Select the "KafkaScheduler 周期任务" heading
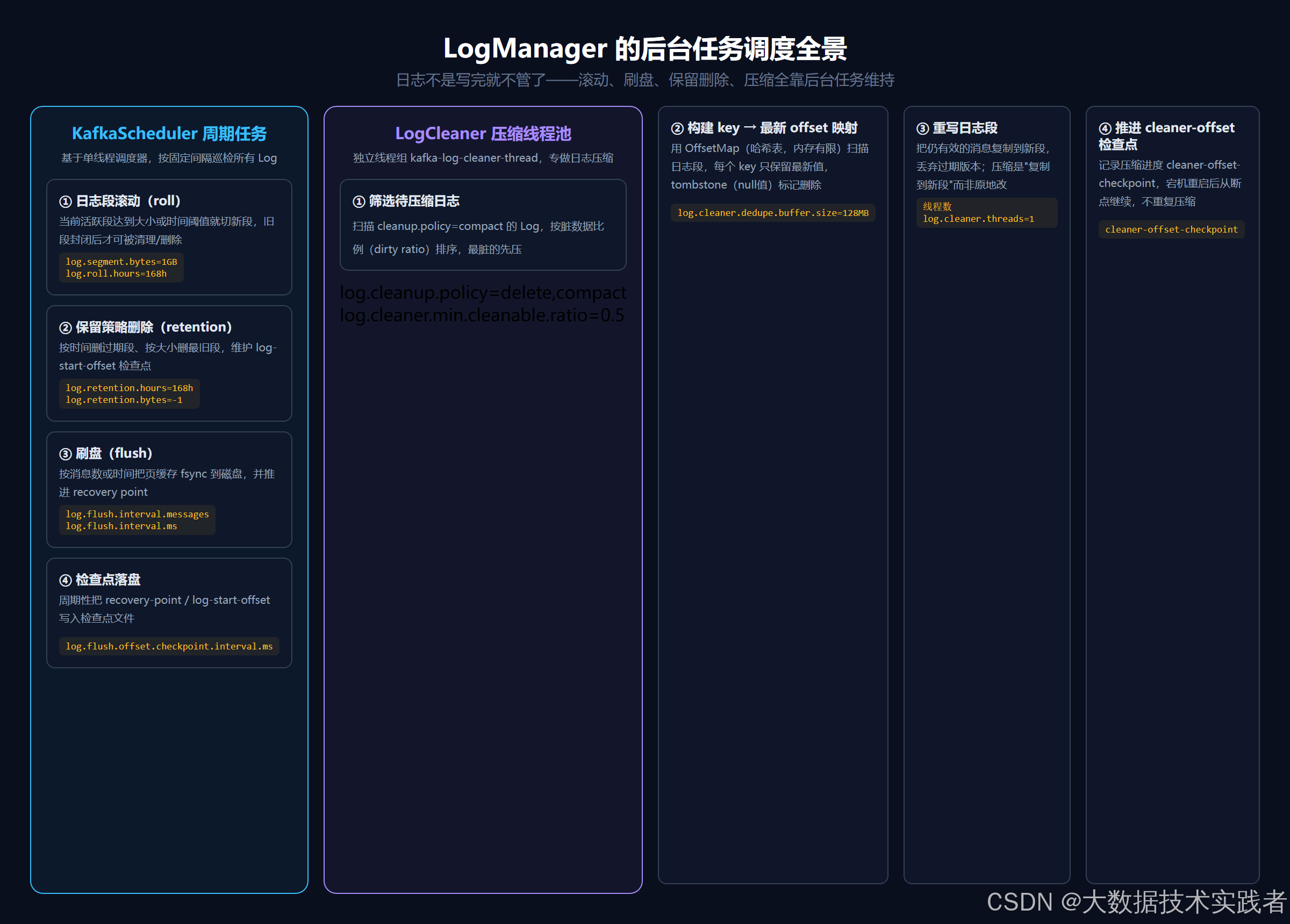 [169, 134]
